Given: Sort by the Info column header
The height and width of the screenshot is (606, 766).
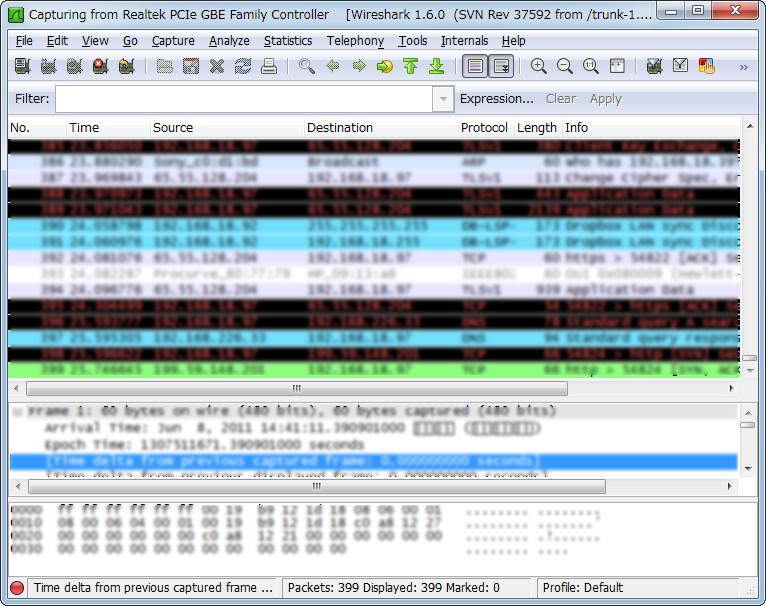Looking at the screenshot, I should pos(651,128).
